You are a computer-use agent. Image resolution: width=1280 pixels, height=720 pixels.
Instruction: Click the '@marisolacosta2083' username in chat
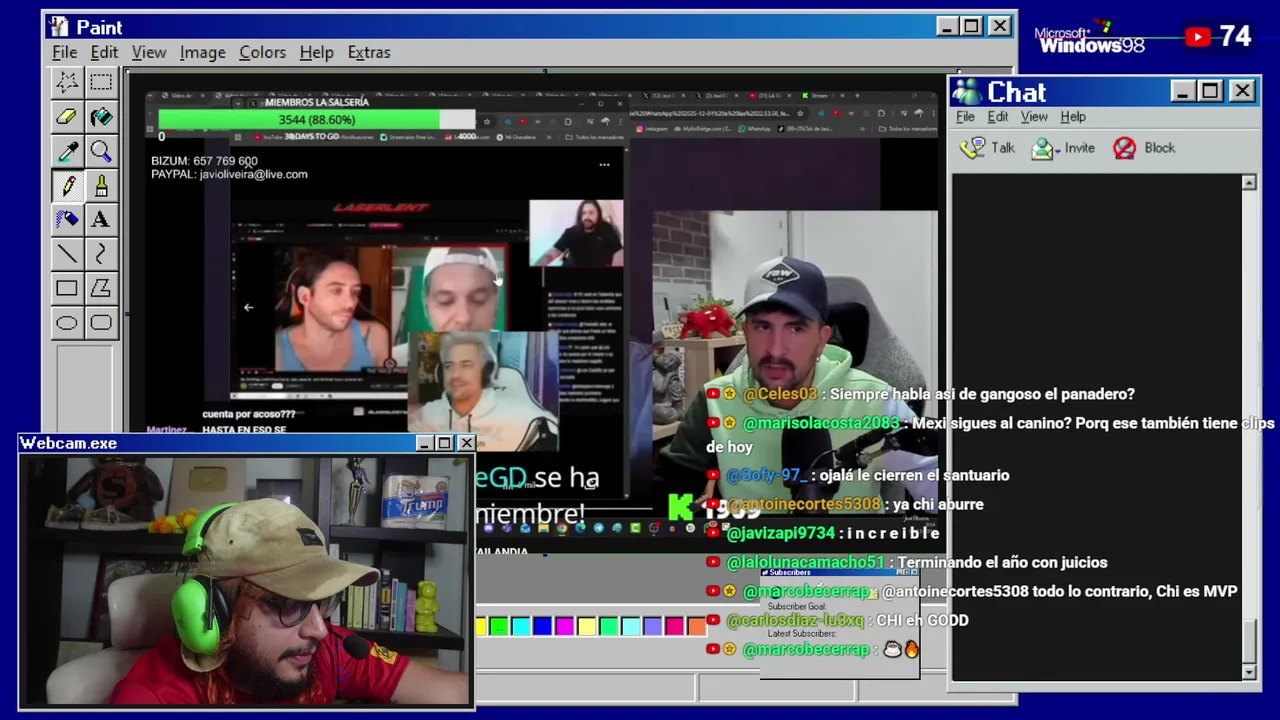821,423
